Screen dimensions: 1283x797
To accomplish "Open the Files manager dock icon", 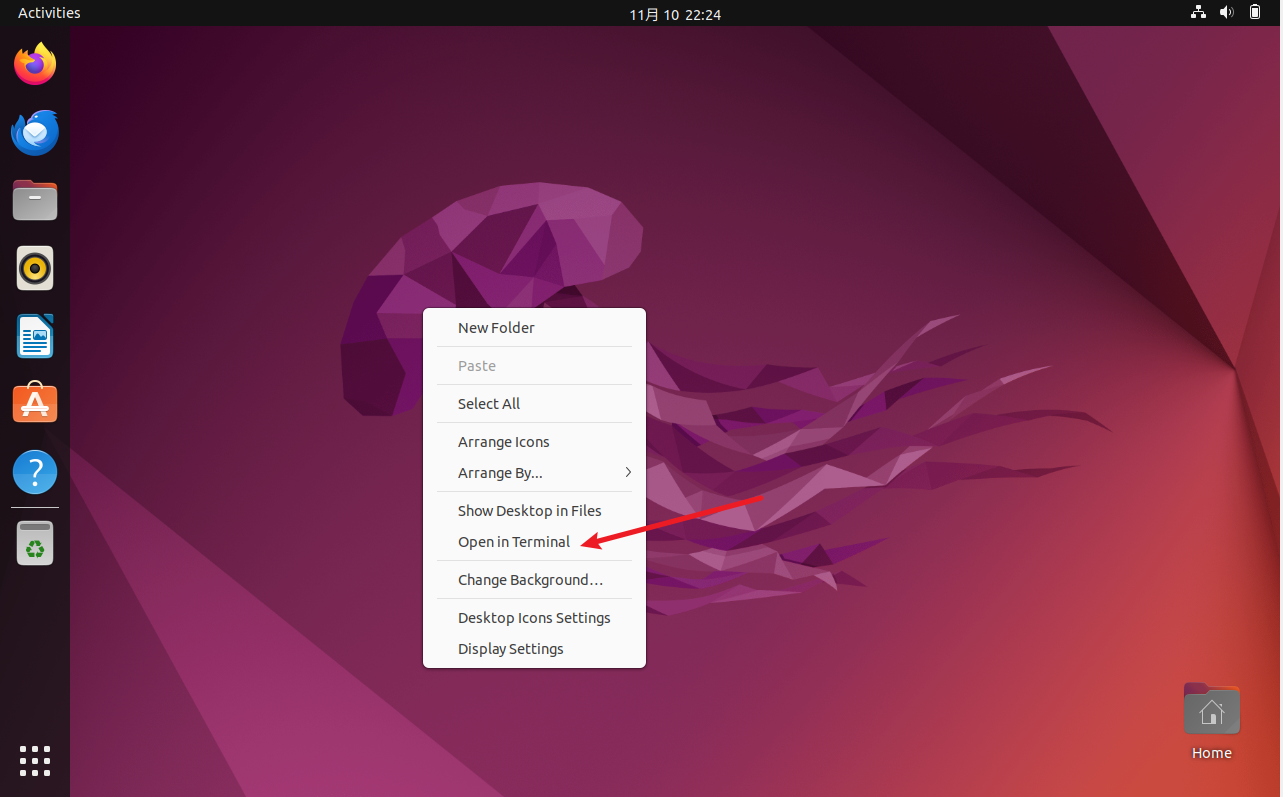I will tap(35, 200).
